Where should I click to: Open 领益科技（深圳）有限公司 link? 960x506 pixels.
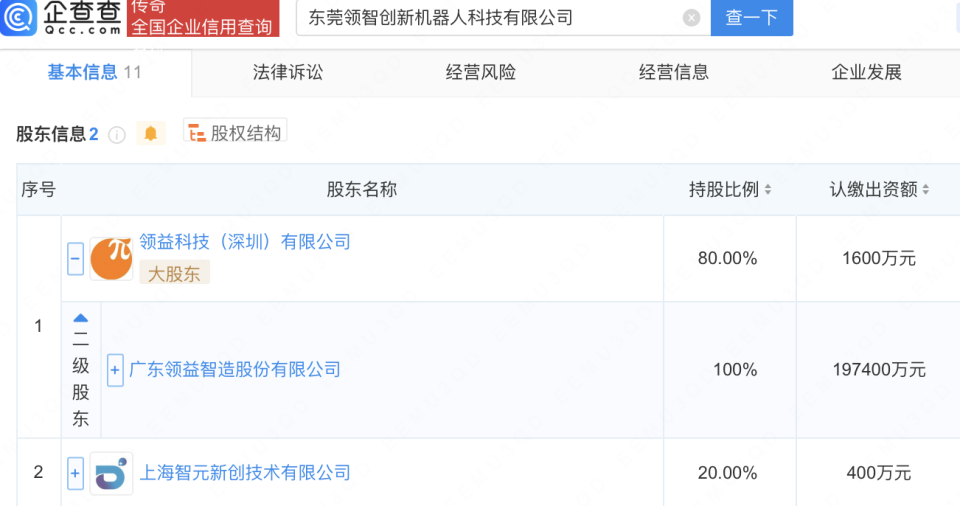pos(245,242)
